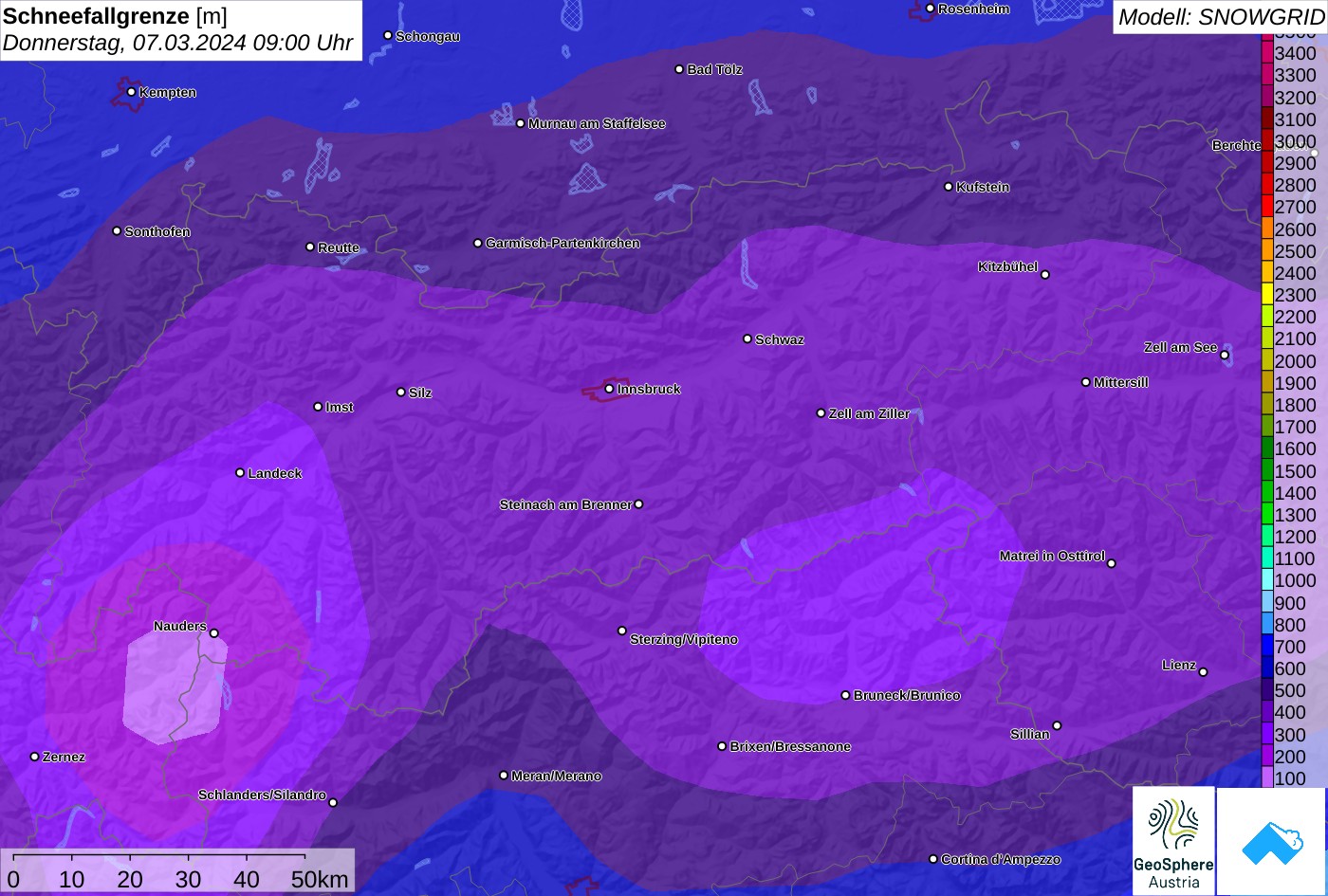Click the Garmisch-Partenkirchen marker dot
This screenshot has height=896, width=1328.
(x=478, y=243)
